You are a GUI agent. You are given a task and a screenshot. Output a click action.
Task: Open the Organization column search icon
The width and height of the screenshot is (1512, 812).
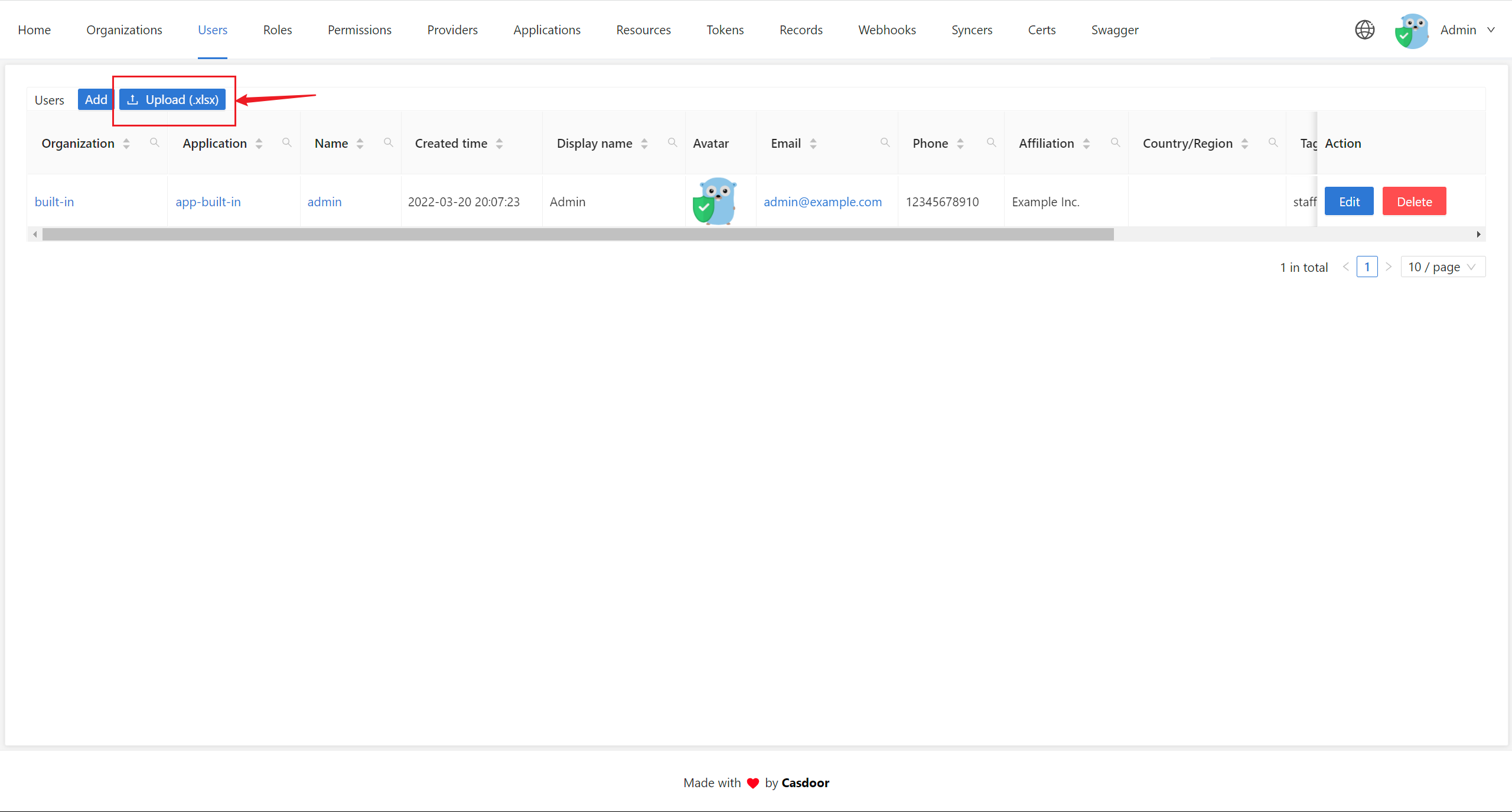tap(154, 142)
